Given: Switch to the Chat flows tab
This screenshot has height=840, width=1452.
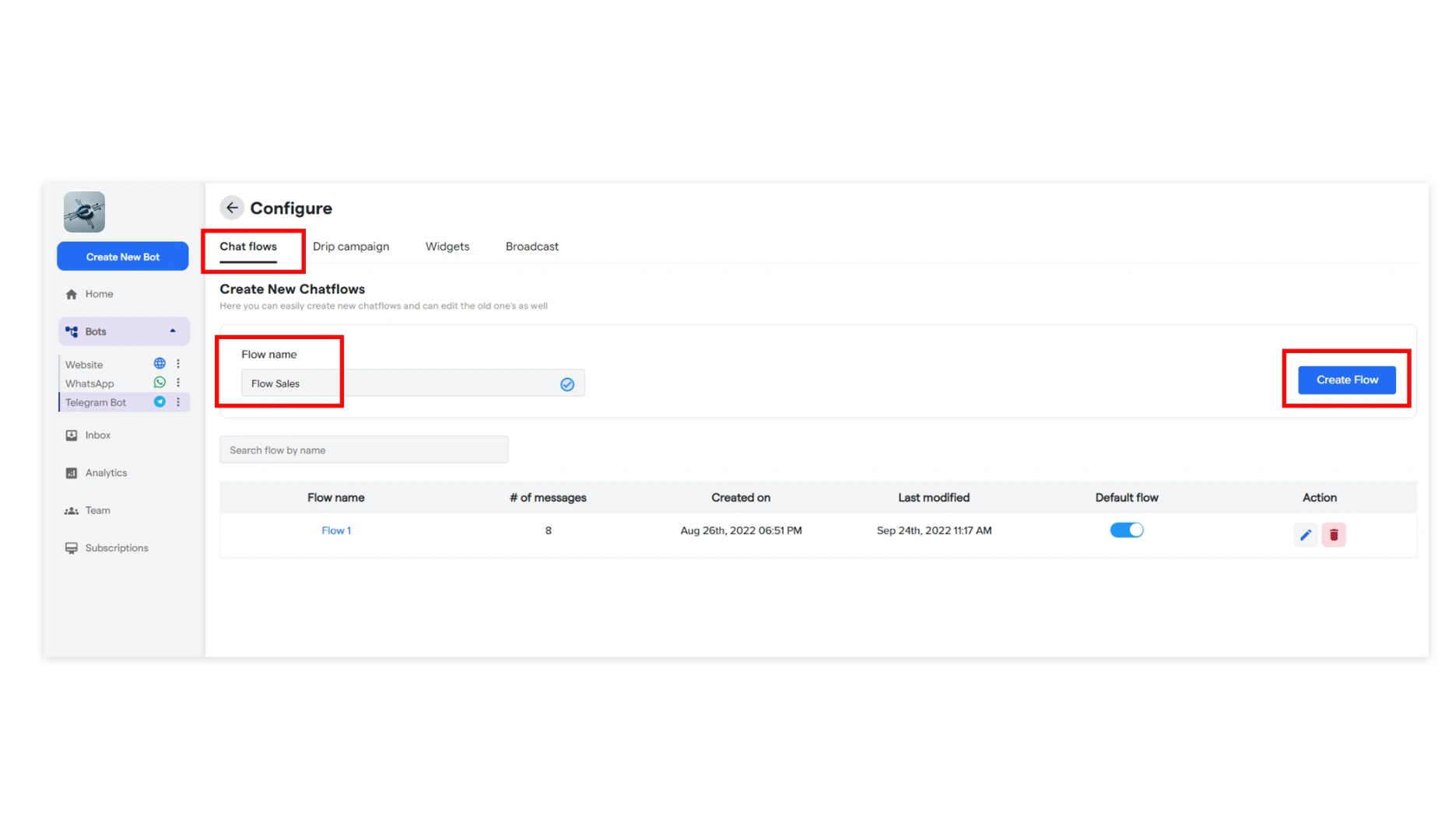Looking at the screenshot, I should [248, 247].
